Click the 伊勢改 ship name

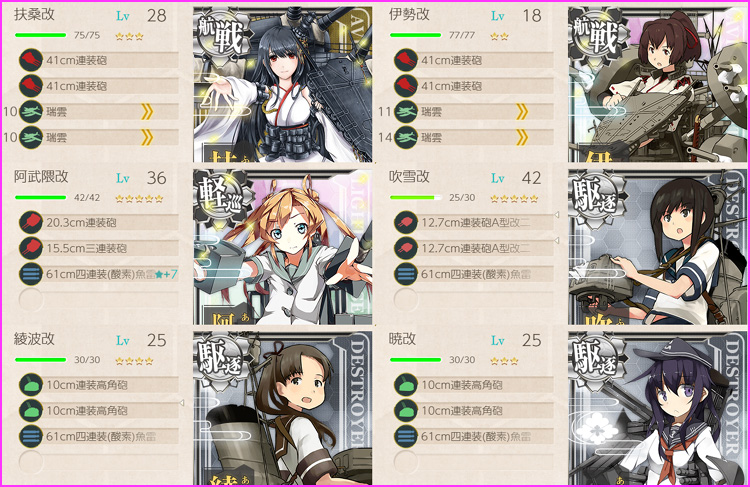pyautogui.click(x=409, y=15)
